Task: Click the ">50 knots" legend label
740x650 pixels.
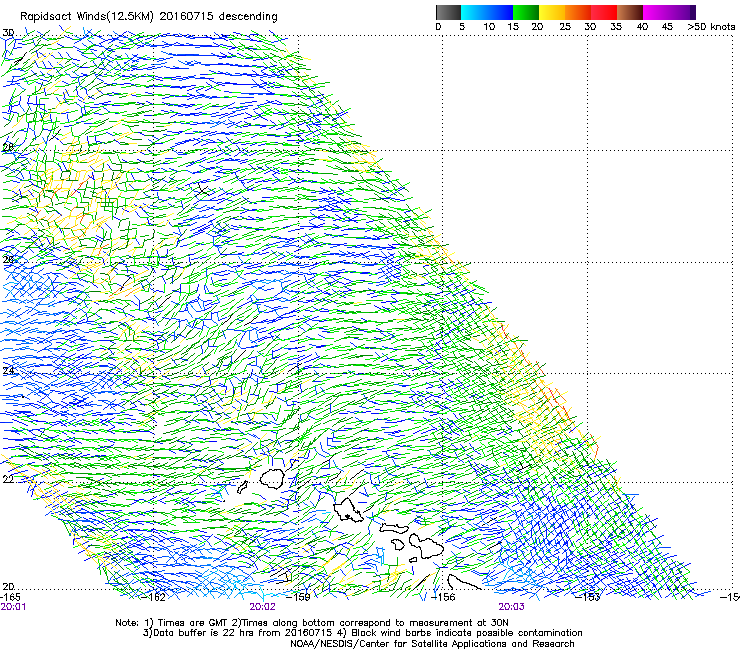Action: [x=711, y=27]
